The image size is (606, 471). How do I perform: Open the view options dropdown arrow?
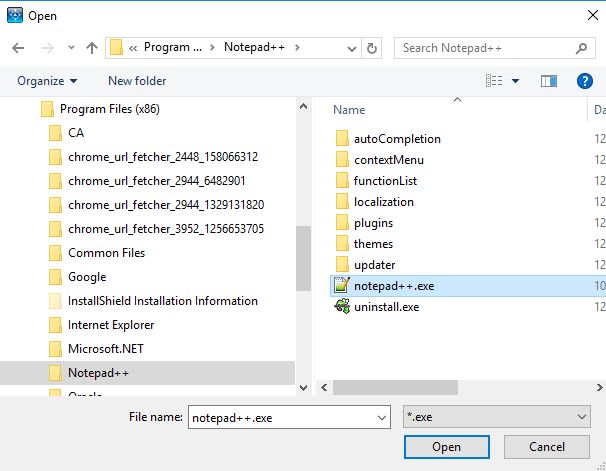[x=516, y=81]
